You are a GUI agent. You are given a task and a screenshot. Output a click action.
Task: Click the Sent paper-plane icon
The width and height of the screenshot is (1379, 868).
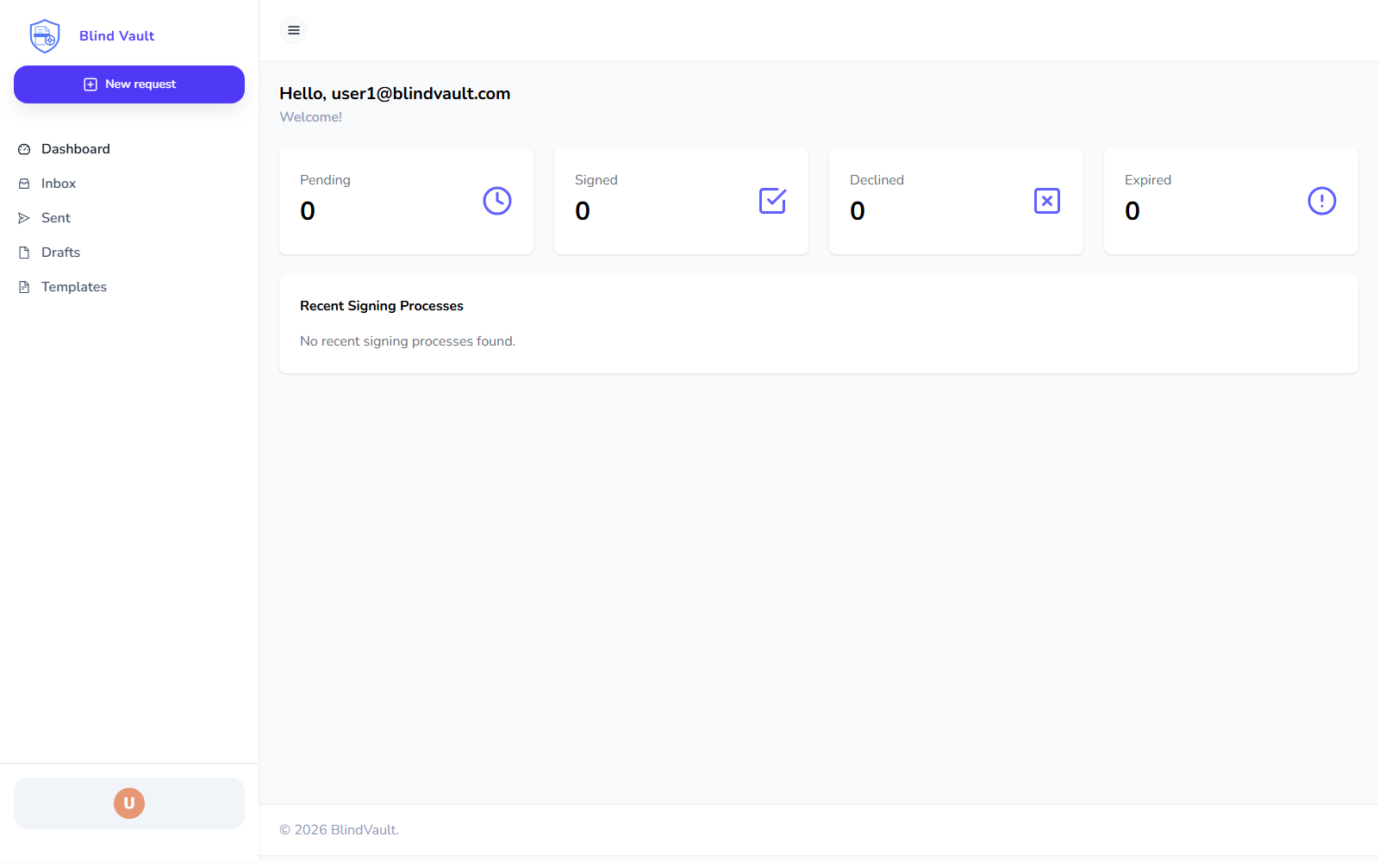[x=24, y=218]
